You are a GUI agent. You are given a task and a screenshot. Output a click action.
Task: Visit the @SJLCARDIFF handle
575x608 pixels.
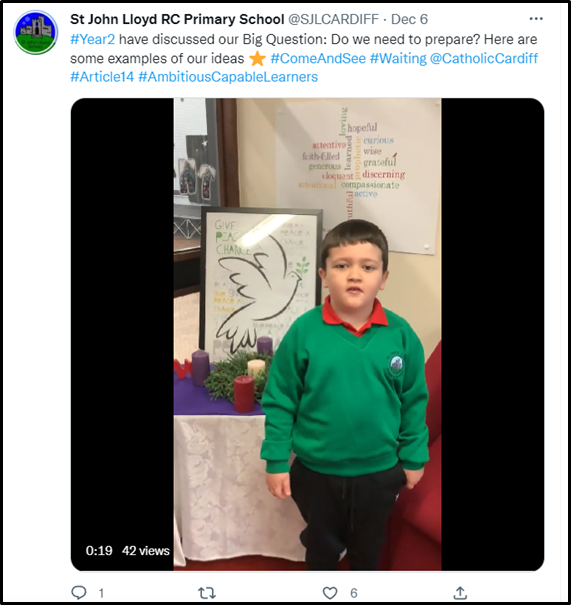point(335,19)
